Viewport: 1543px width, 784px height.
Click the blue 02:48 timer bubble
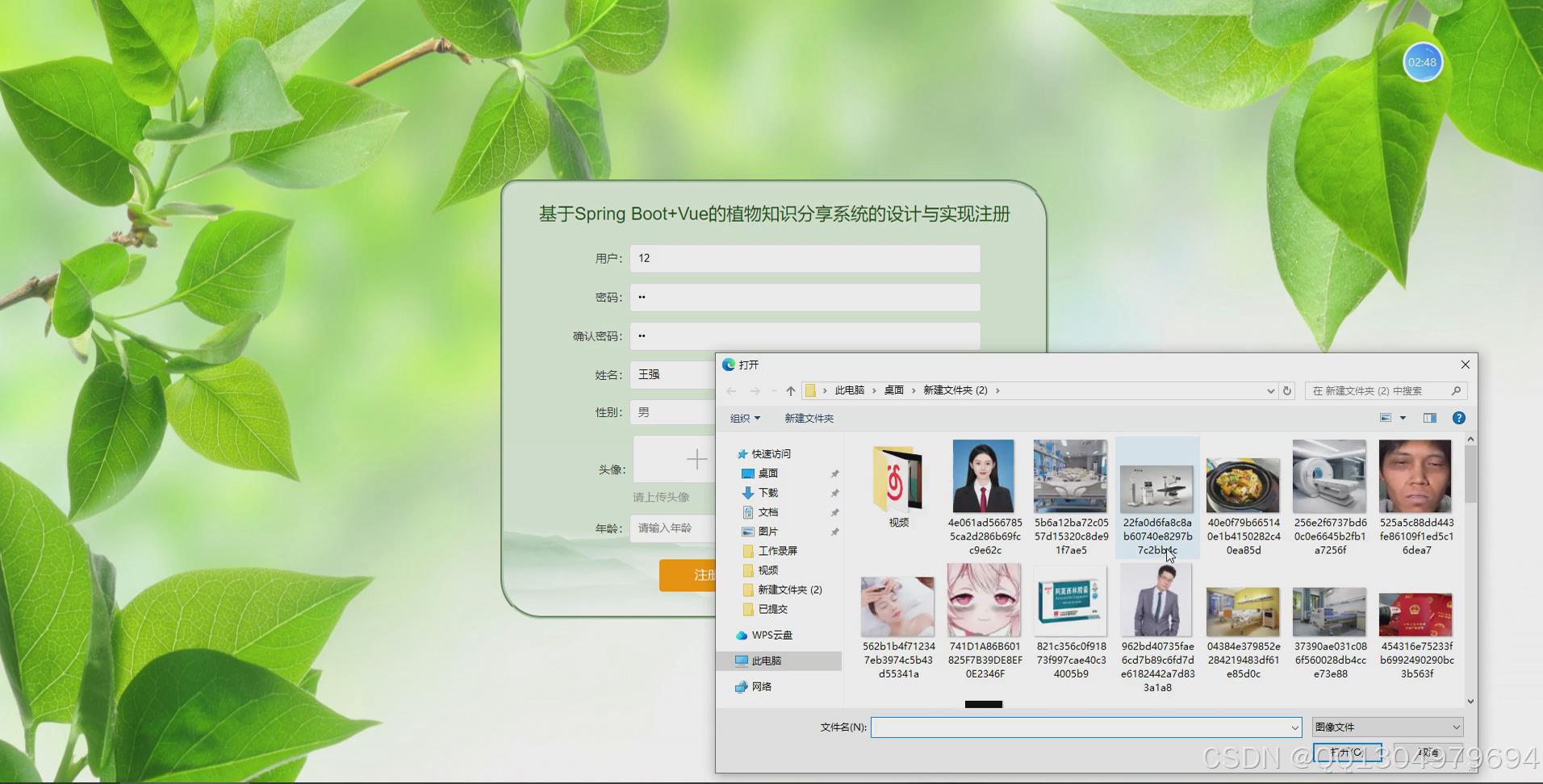click(x=1422, y=62)
